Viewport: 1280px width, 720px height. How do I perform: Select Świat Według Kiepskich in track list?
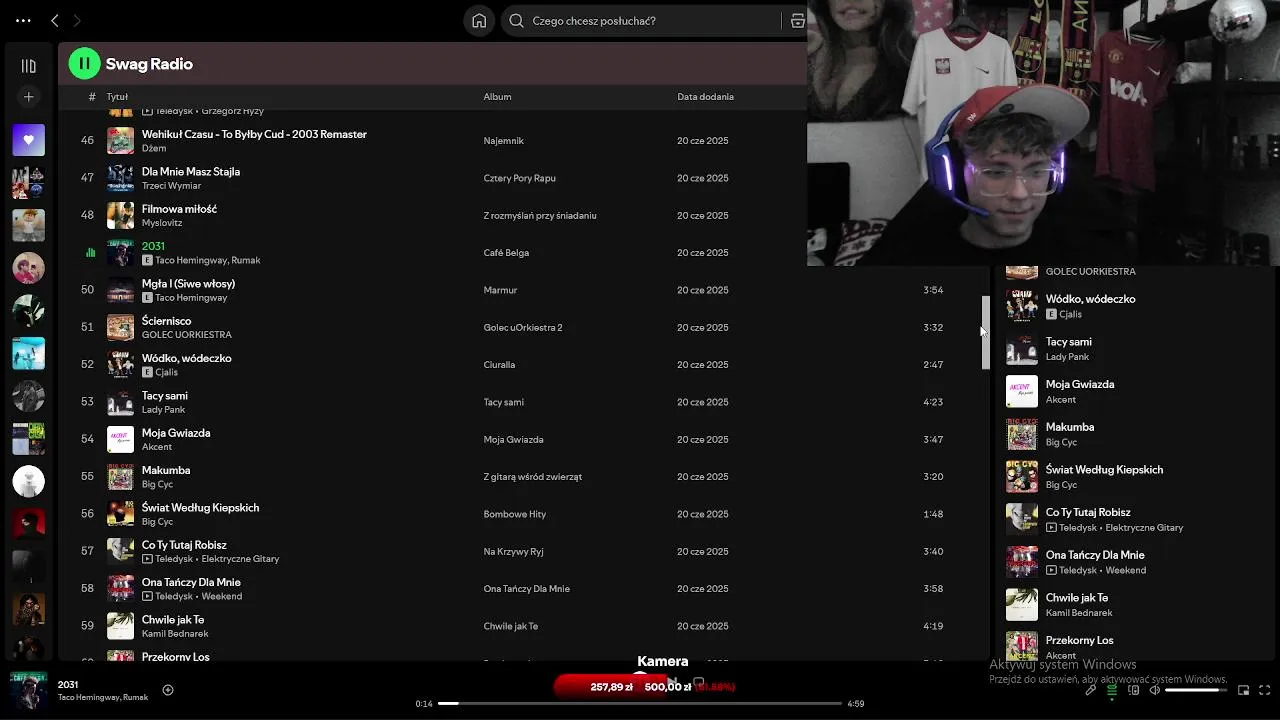tap(200, 508)
